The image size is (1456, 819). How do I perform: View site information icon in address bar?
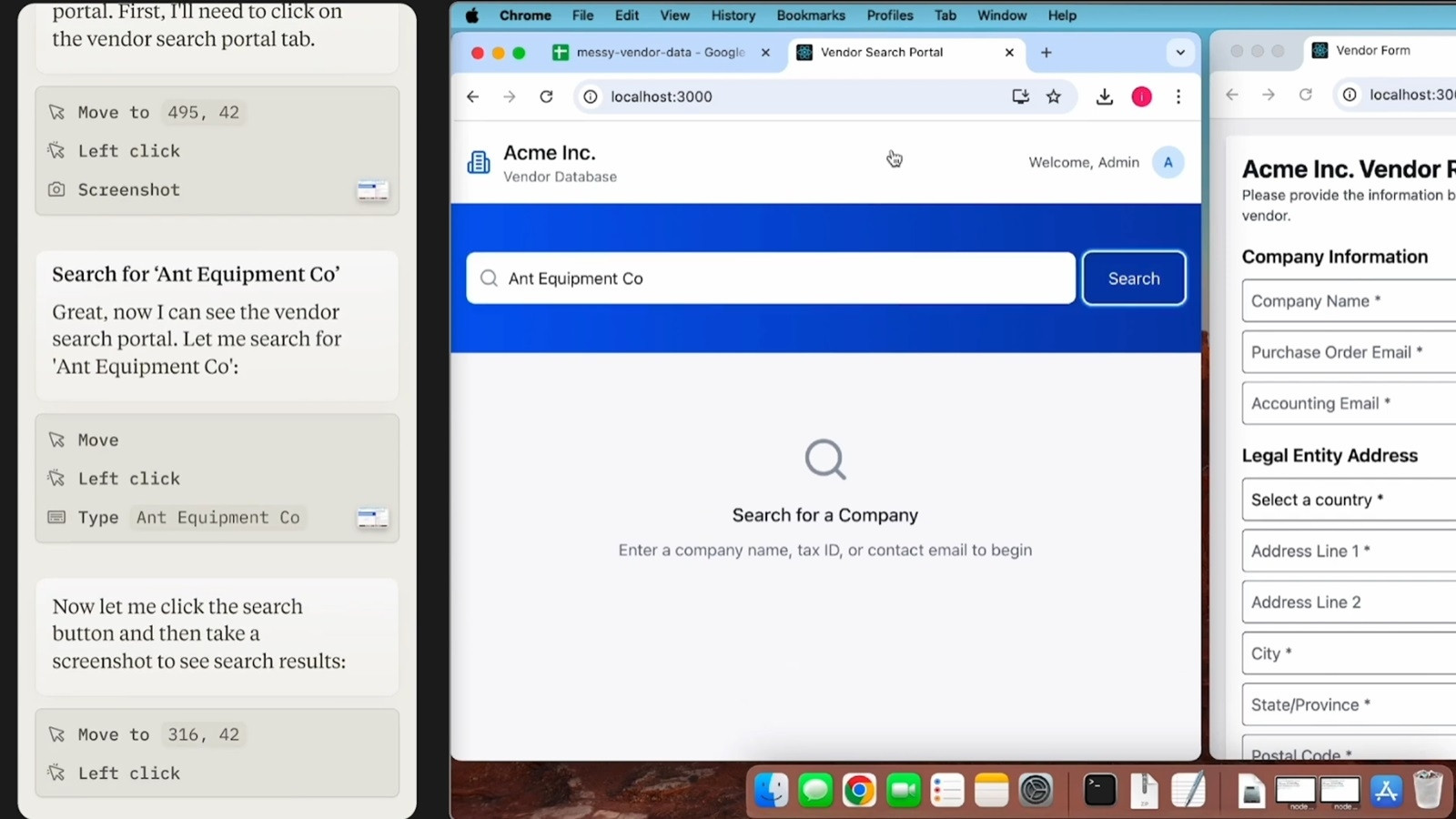coord(591,96)
